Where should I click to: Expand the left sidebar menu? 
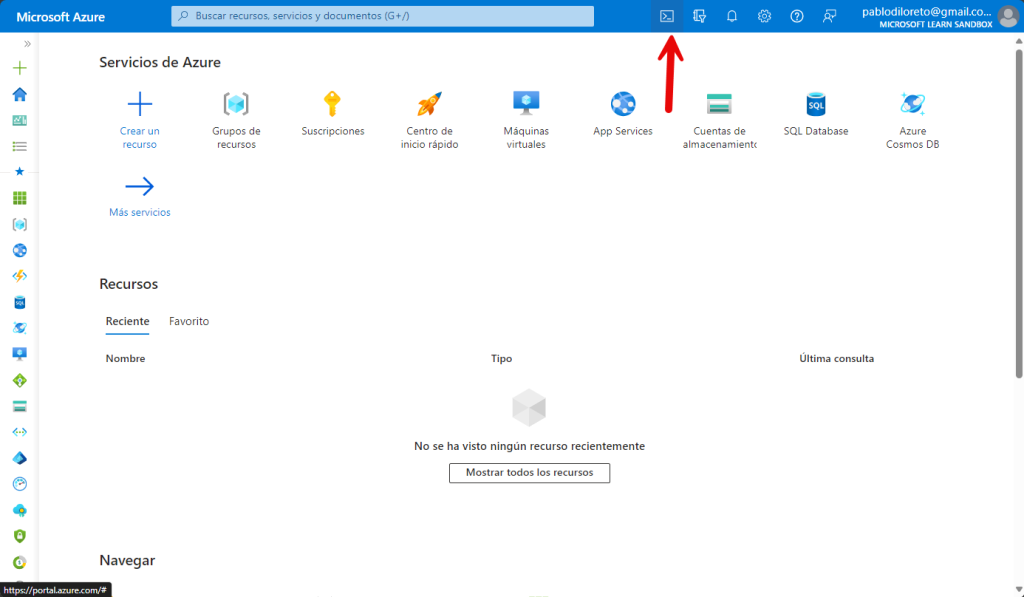click(27, 44)
